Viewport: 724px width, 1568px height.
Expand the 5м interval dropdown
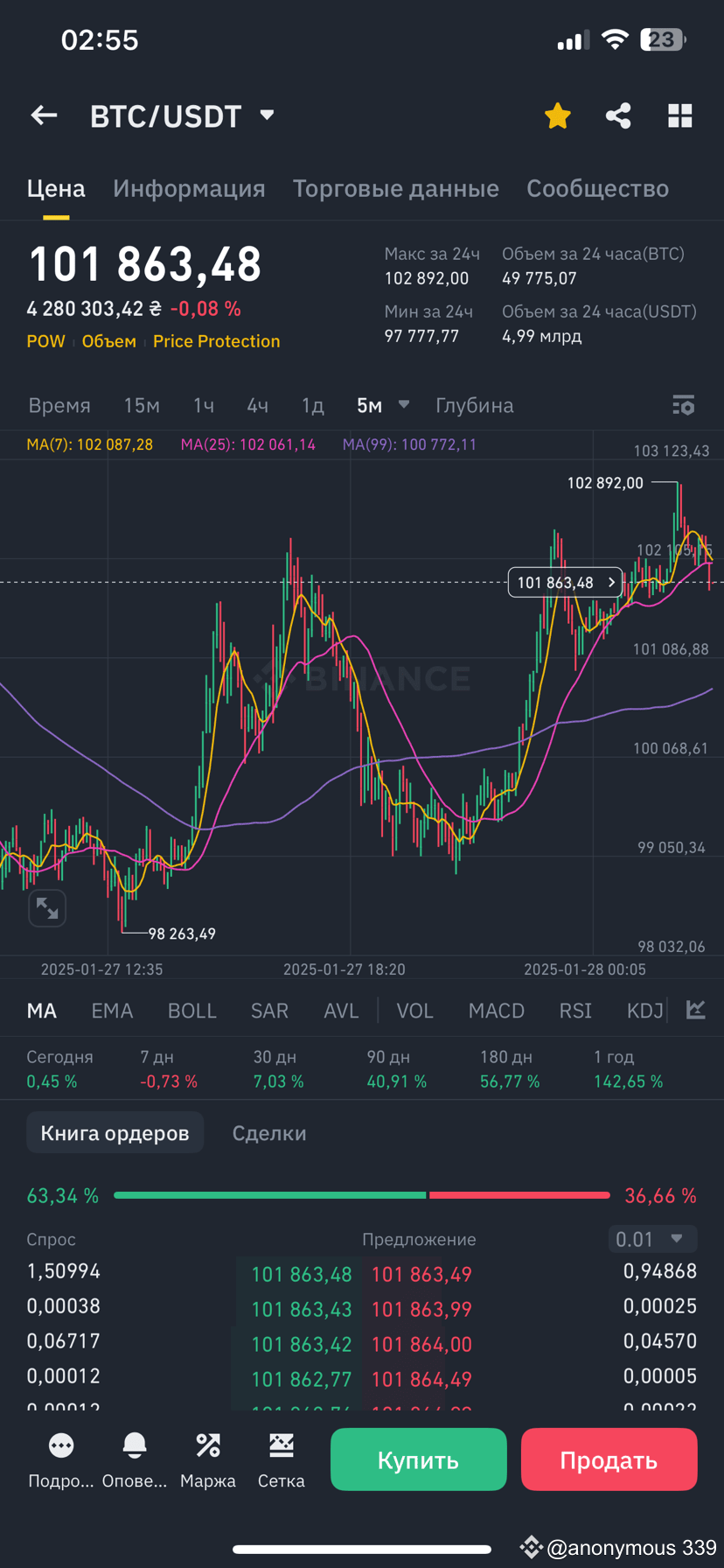tap(404, 404)
